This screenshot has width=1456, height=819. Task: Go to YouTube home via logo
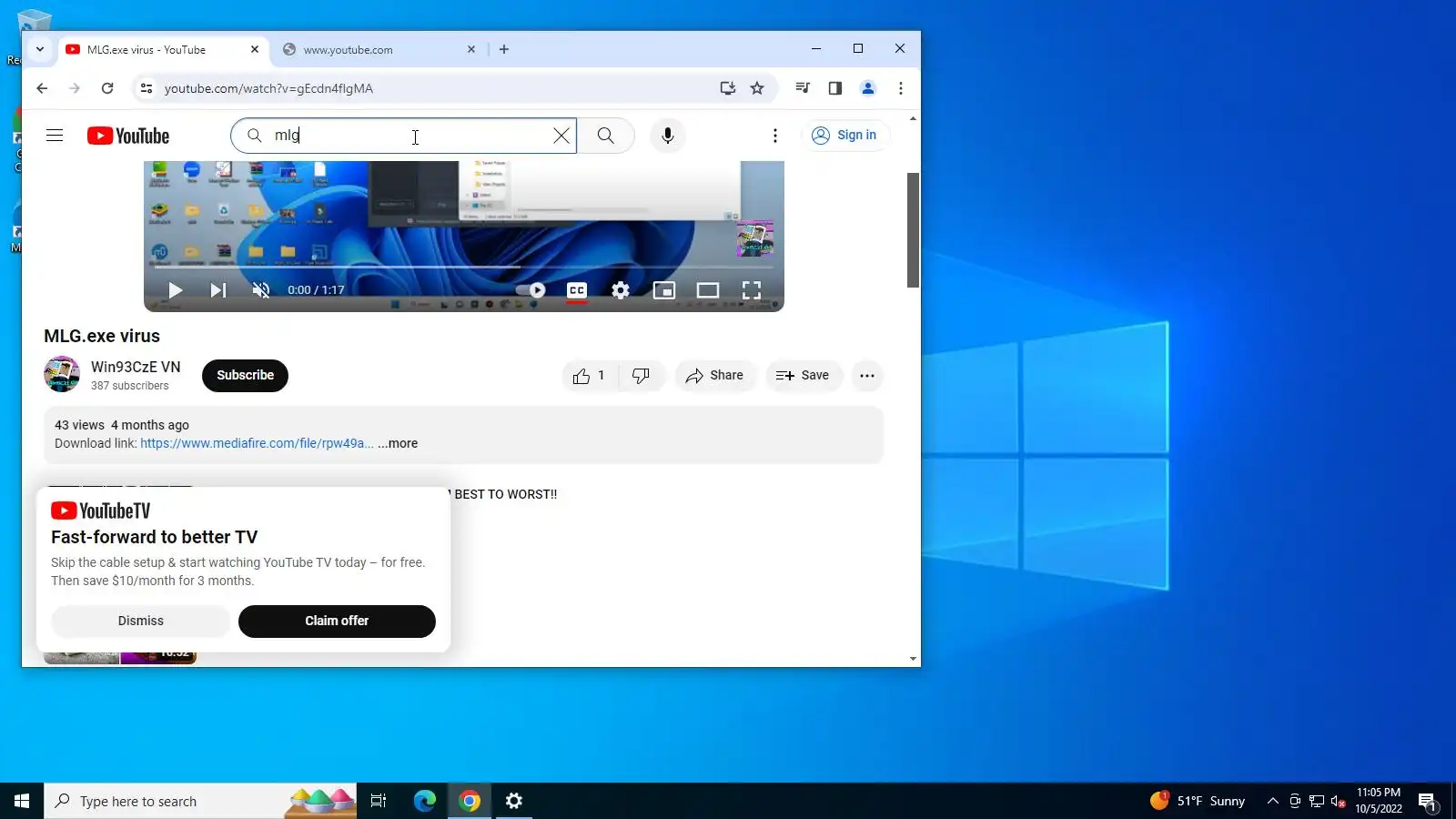point(128,136)
